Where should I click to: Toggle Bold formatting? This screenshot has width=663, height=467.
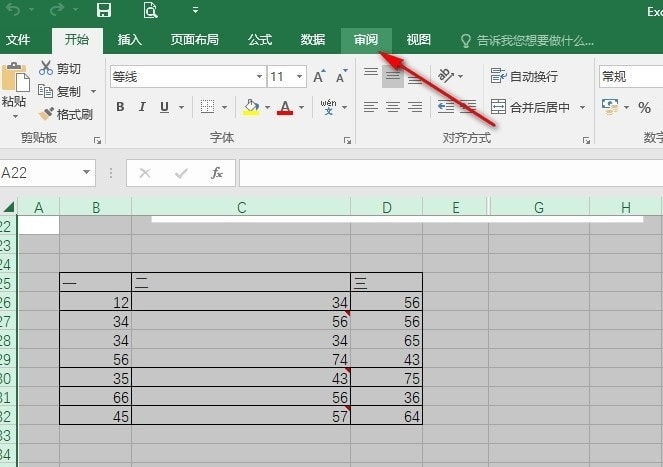tap(120, 107)
